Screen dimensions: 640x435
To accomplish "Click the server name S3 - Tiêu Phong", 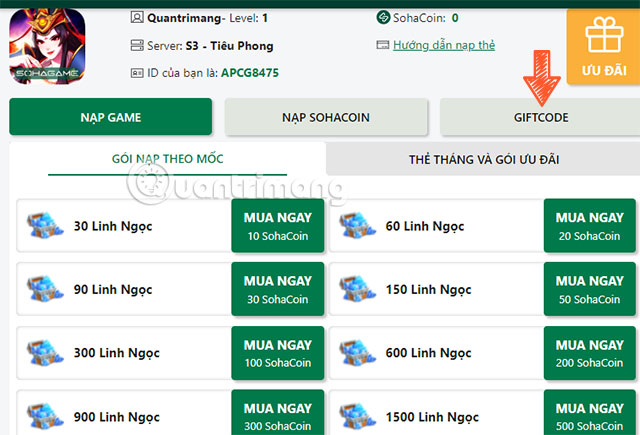I will (x=229, y=46).
